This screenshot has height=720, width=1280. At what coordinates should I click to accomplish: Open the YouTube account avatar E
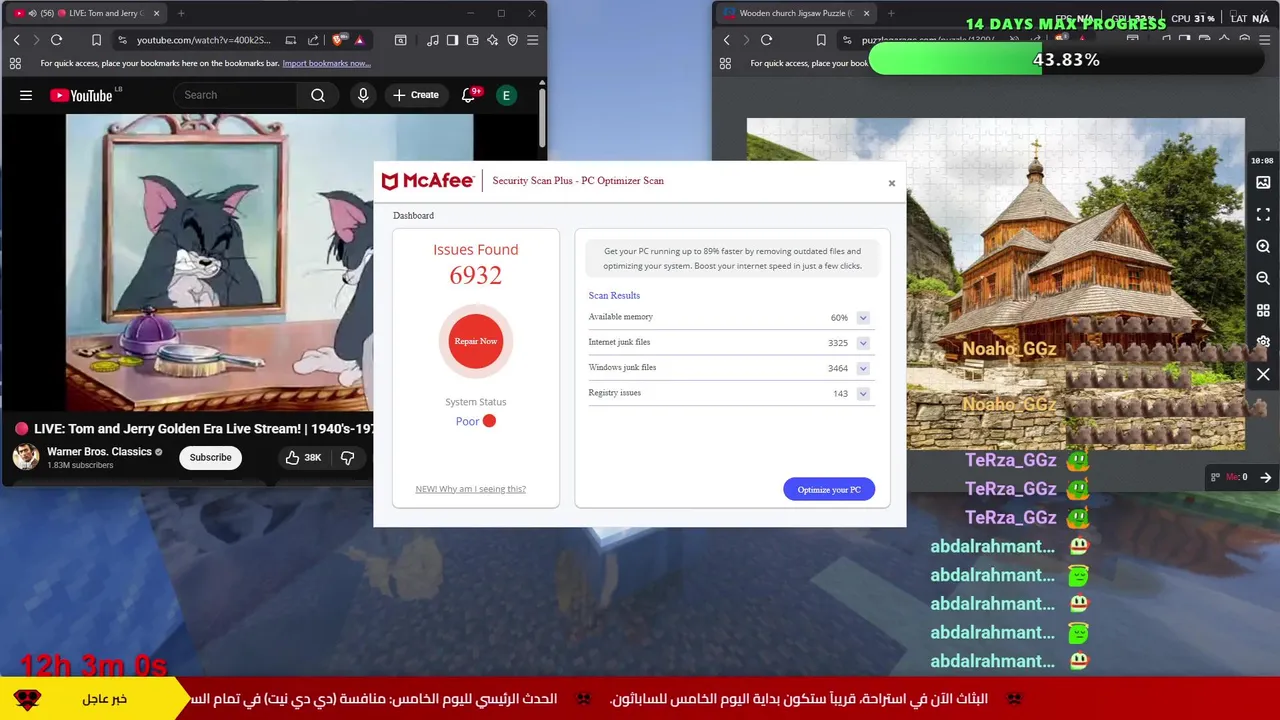[x=506, y=95]
